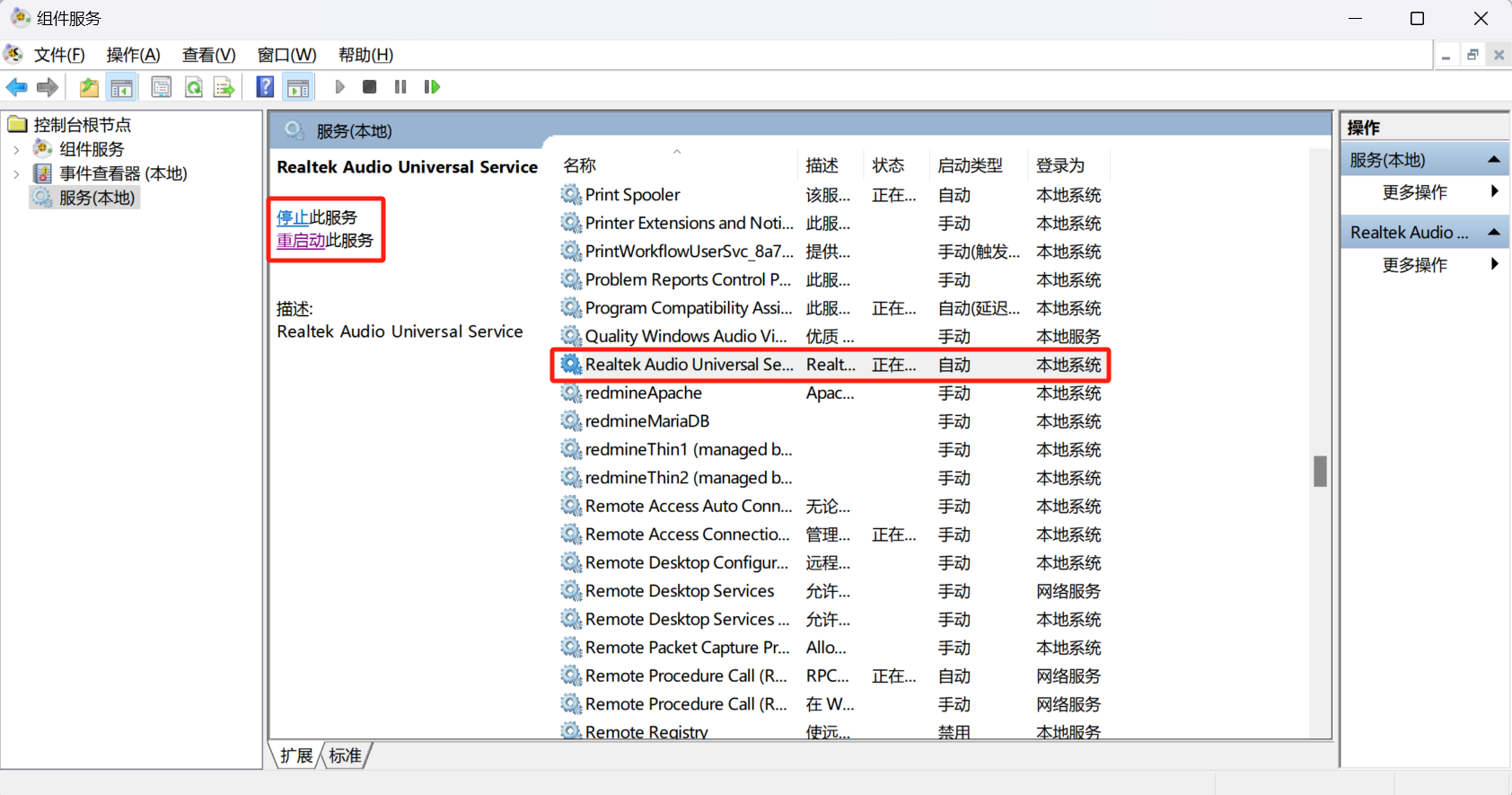1512x795 pixels.
Task: Stop the service with the square button
Action: tap(369, 87)
